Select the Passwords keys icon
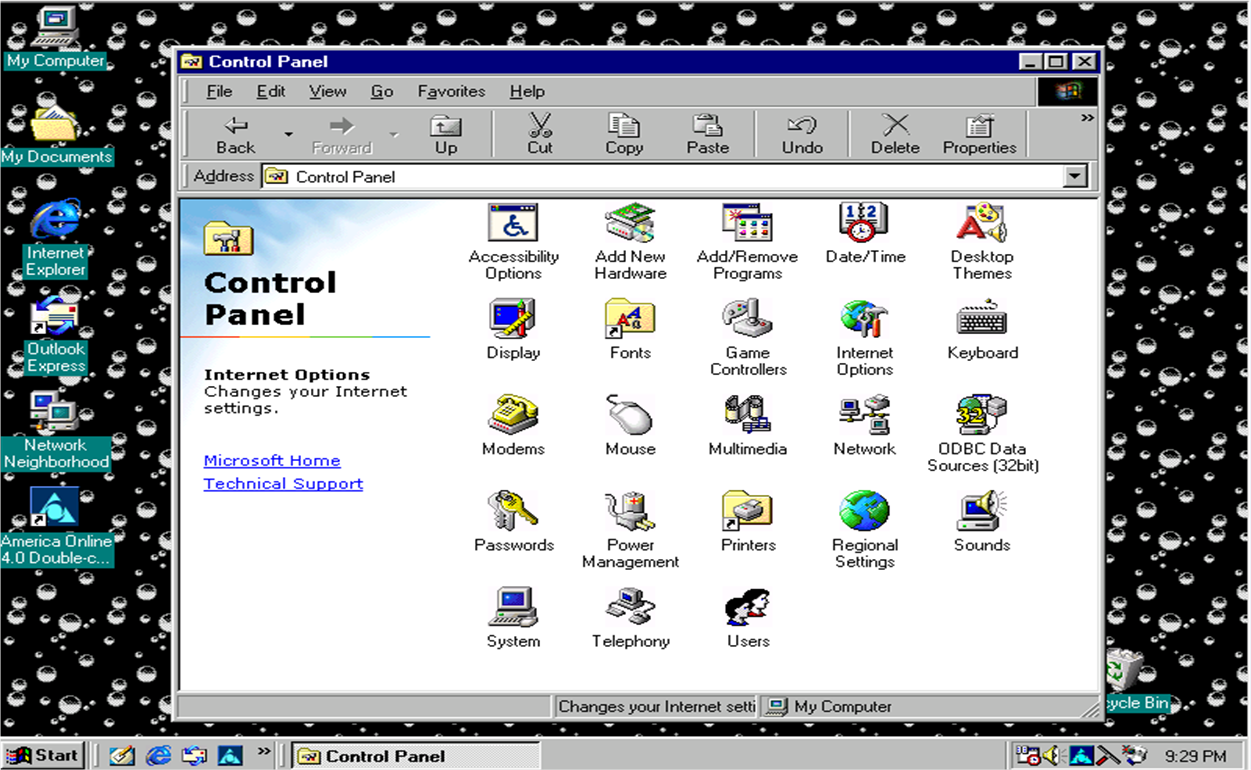1251x770 pixels. (513, 511)
